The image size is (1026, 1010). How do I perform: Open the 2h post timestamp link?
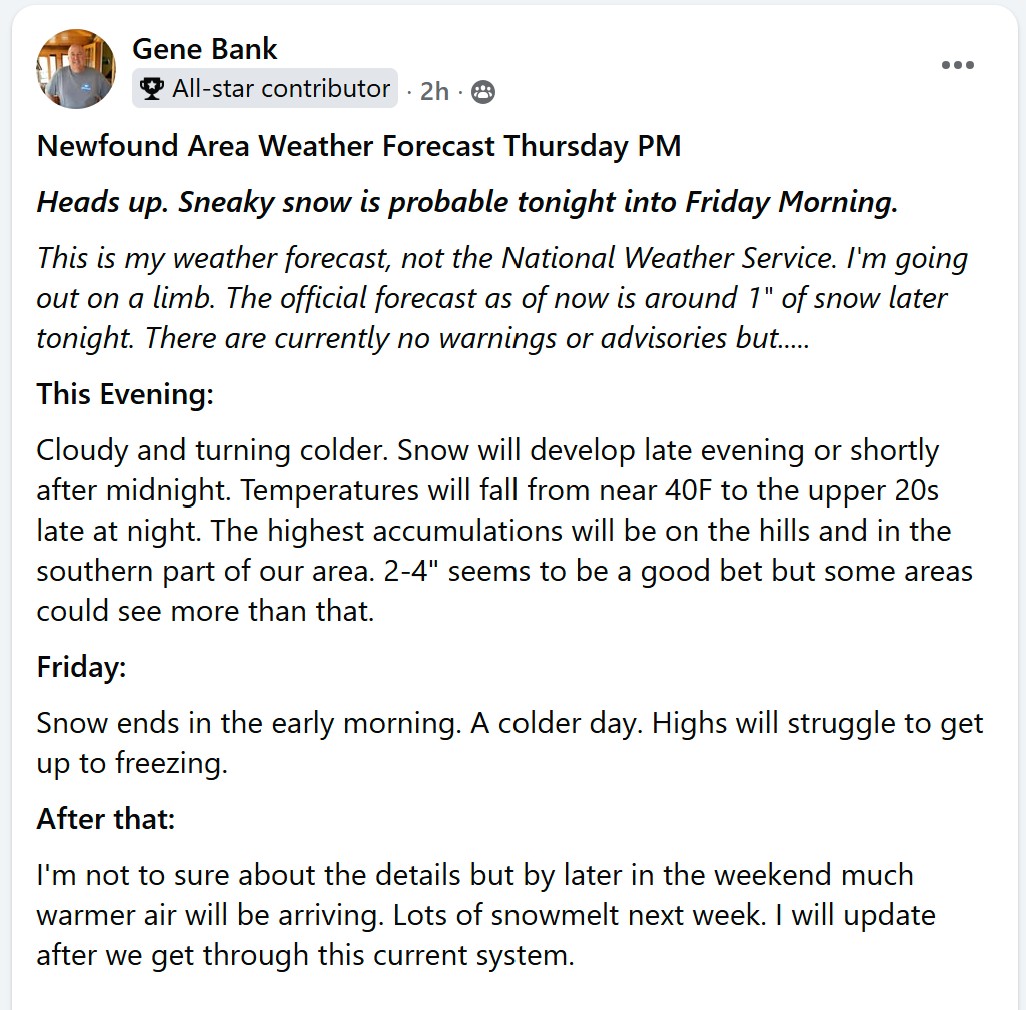(434, 92)
